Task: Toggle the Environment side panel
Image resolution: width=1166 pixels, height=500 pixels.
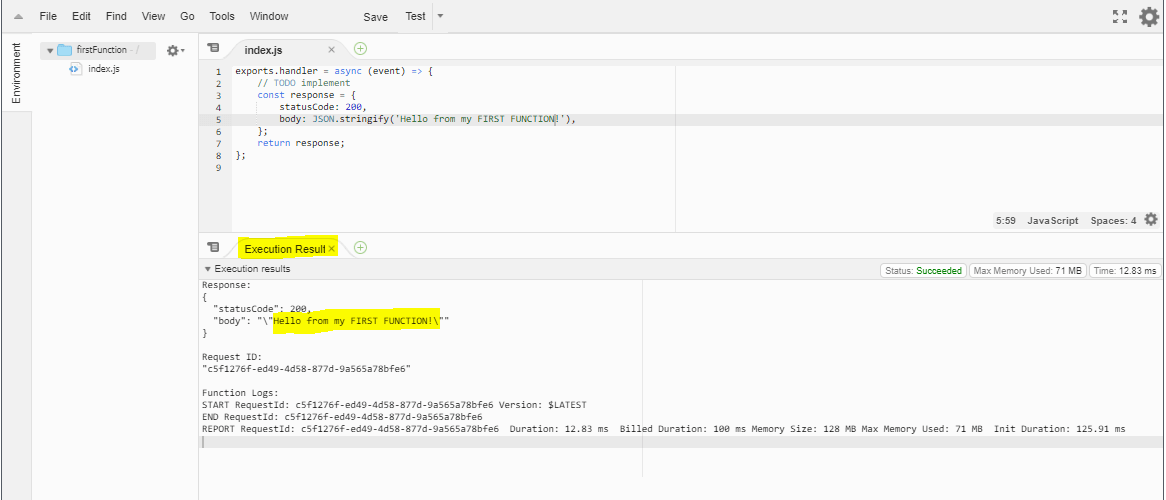Action: pos(15,74)
